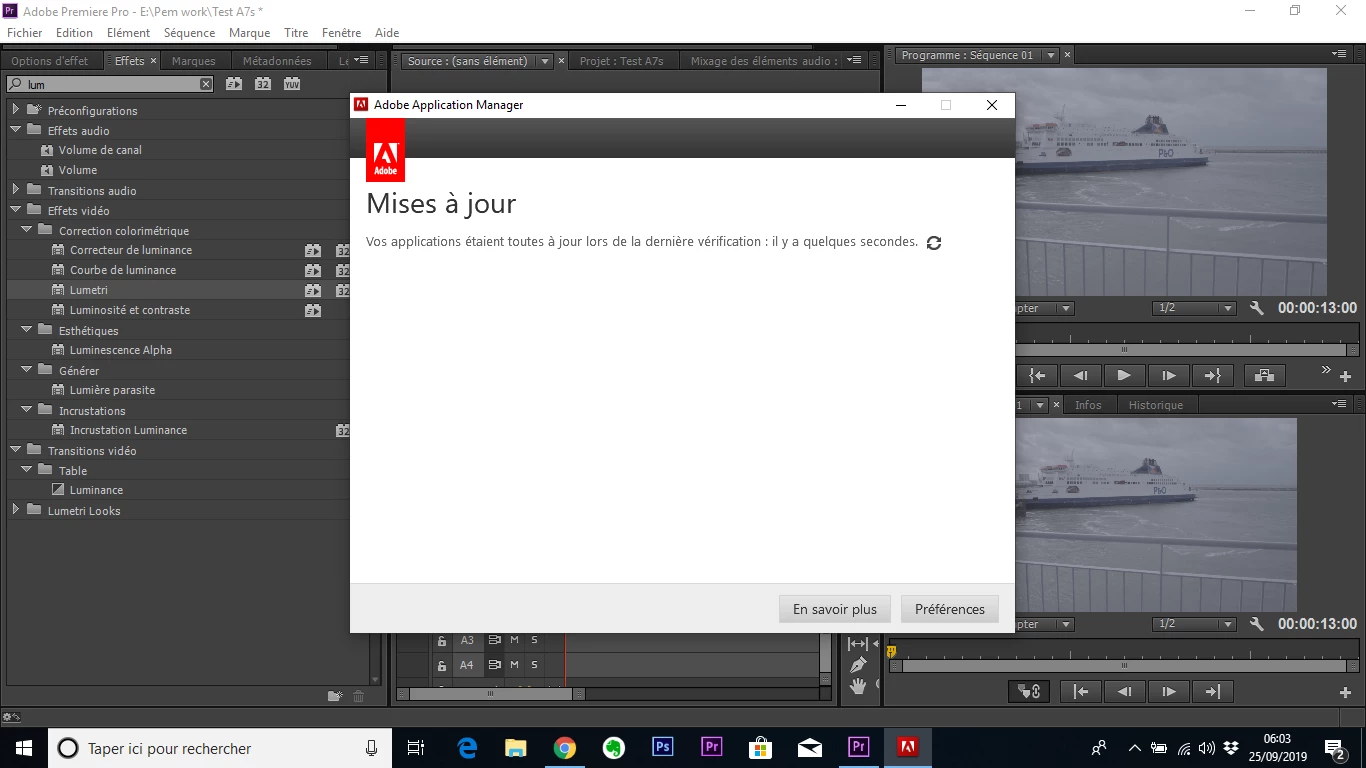Select the Slip tool
The image size is (1366, 768).
[x=858, y=644]
